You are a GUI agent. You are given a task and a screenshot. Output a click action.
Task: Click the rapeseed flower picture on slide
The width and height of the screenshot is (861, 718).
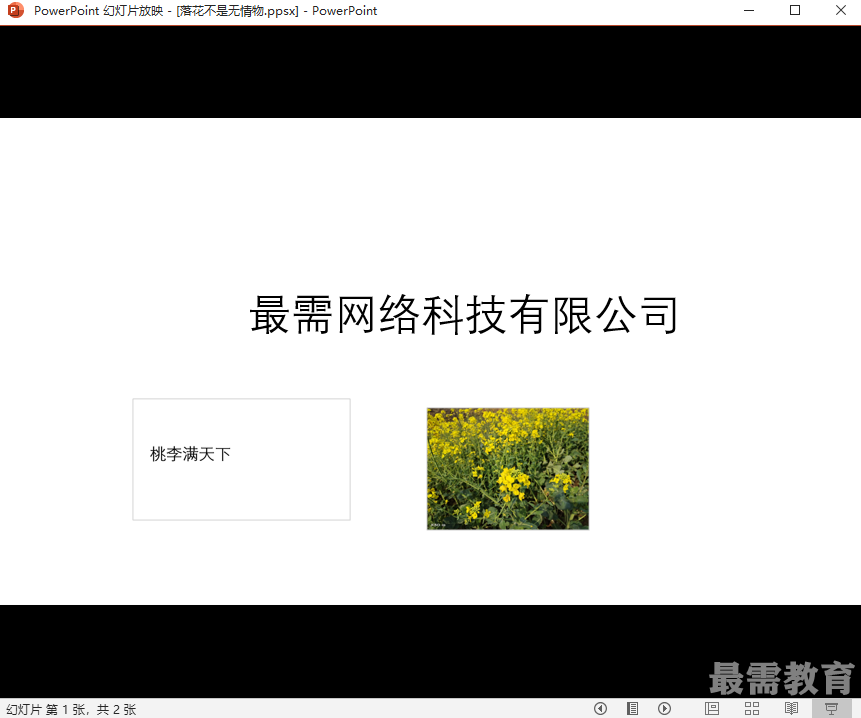[508, 469]
